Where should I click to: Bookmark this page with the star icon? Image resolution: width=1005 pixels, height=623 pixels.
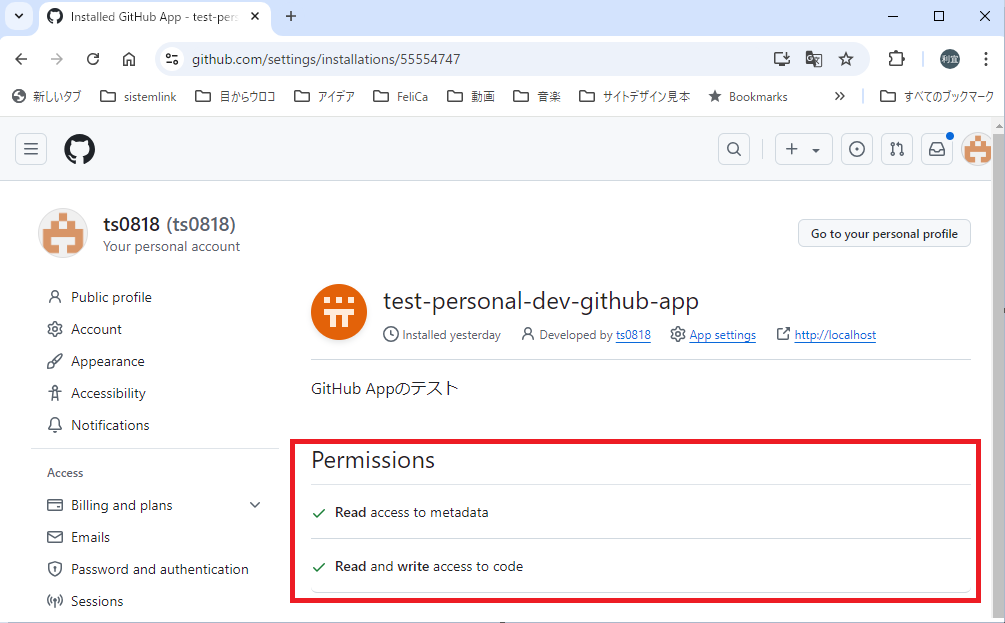[x=846, y=59]
